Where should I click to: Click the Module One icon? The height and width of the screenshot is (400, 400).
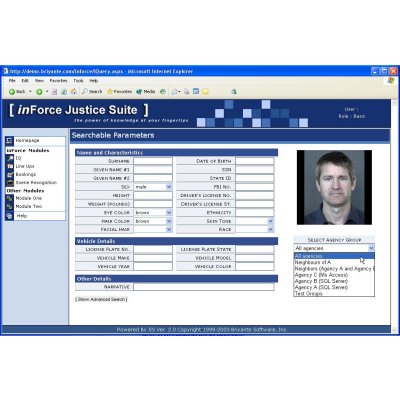pyautogui.click(x=10, y=198)
